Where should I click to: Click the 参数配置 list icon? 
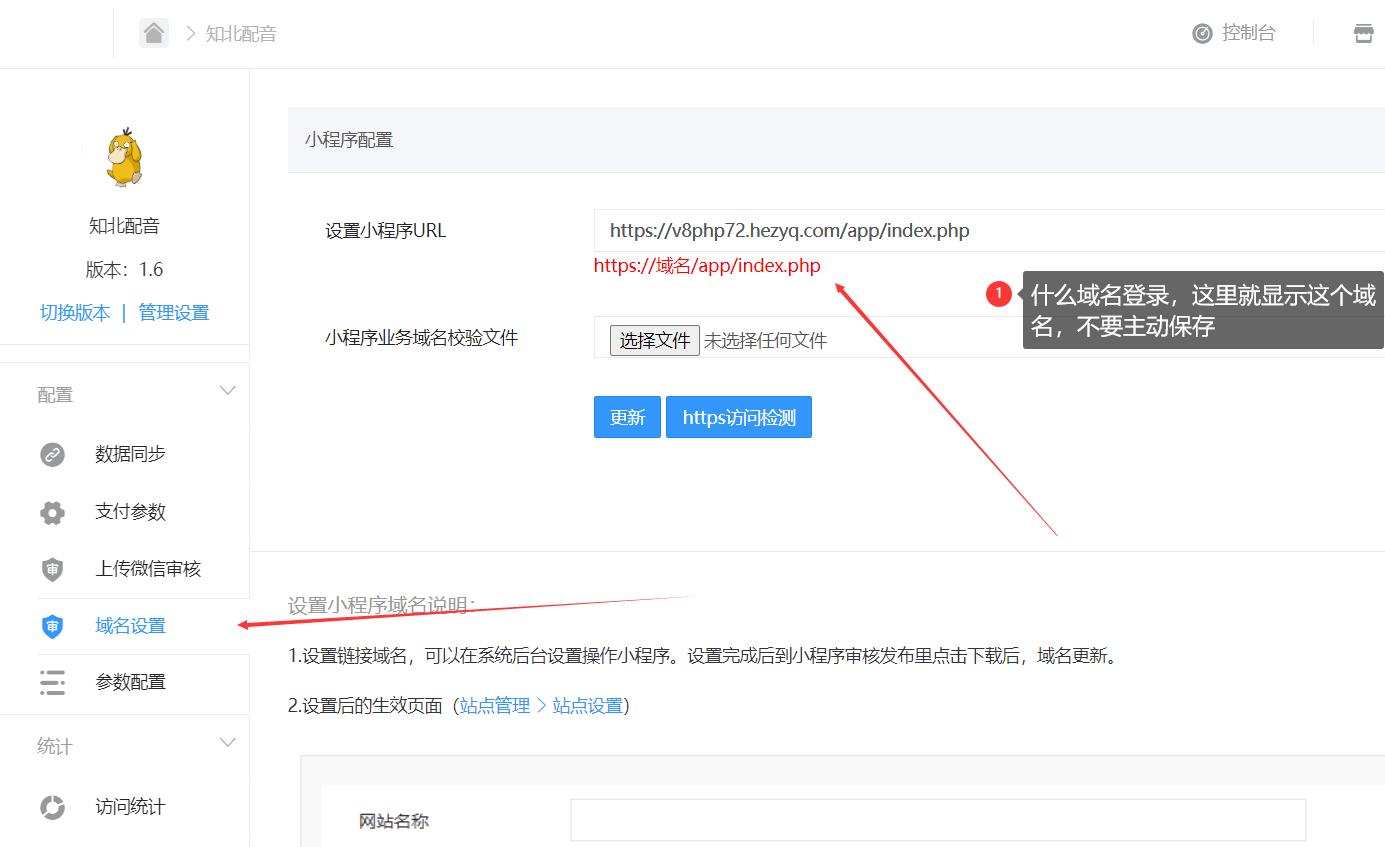[52, 683]
